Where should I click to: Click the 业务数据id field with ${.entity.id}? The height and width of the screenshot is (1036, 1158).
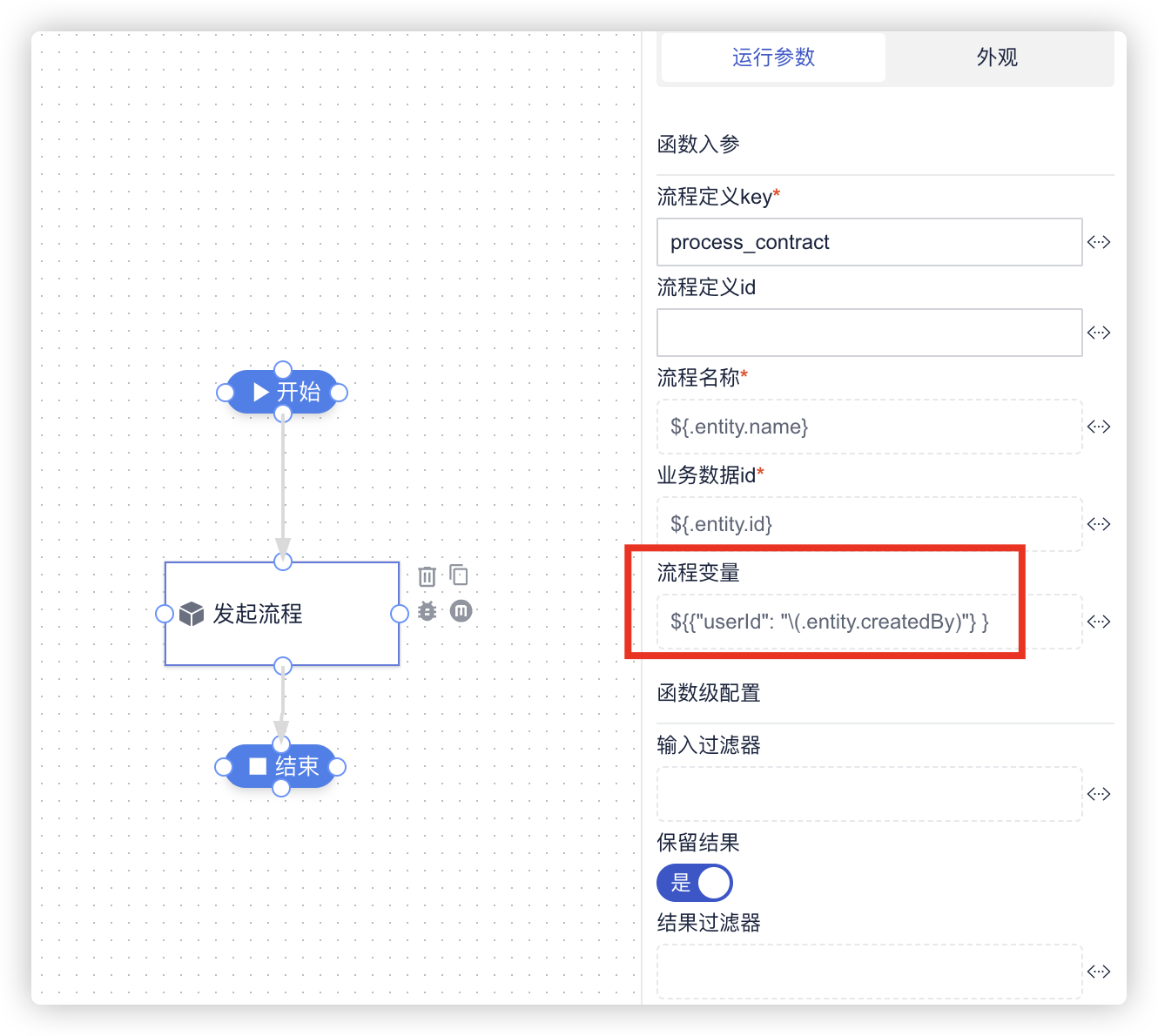(x=869, y=524)
